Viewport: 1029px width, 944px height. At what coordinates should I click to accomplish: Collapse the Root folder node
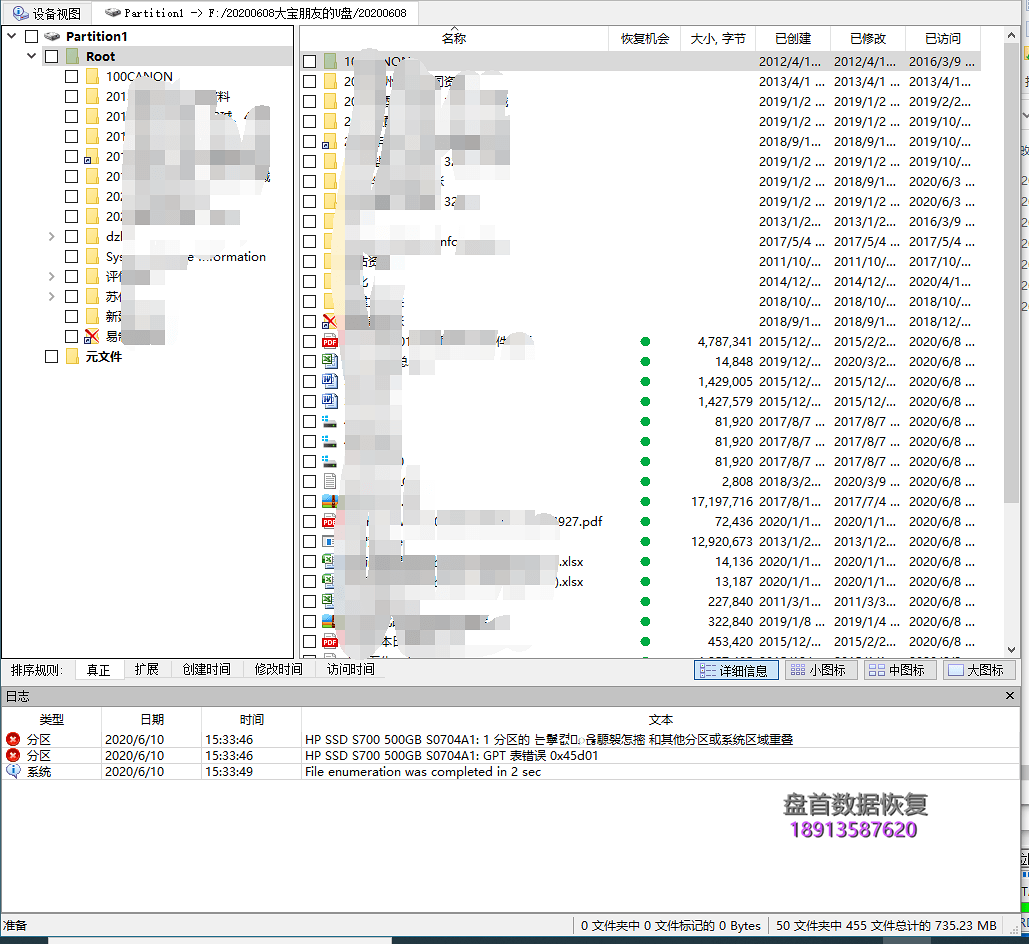(x=32, y=56)
